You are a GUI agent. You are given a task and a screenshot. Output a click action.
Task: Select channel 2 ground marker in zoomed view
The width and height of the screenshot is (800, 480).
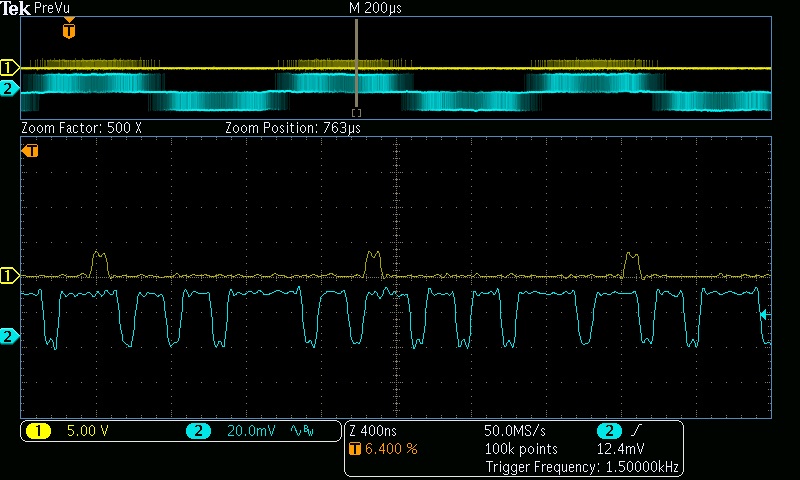click(9, 337)
